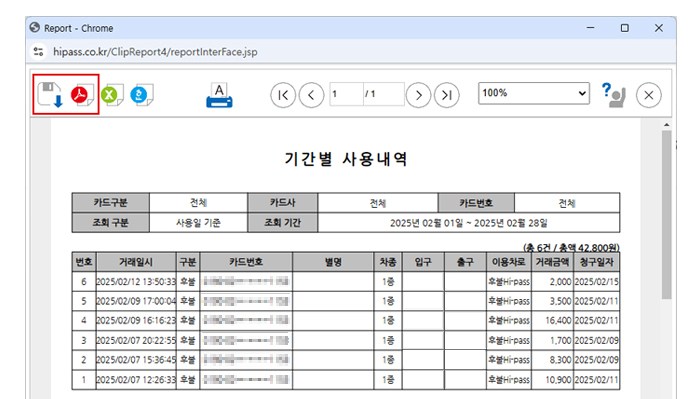Click the amount 16,400 cell
Image resolution: width=700 pixels, height=399 pixels.
(552, 320)
